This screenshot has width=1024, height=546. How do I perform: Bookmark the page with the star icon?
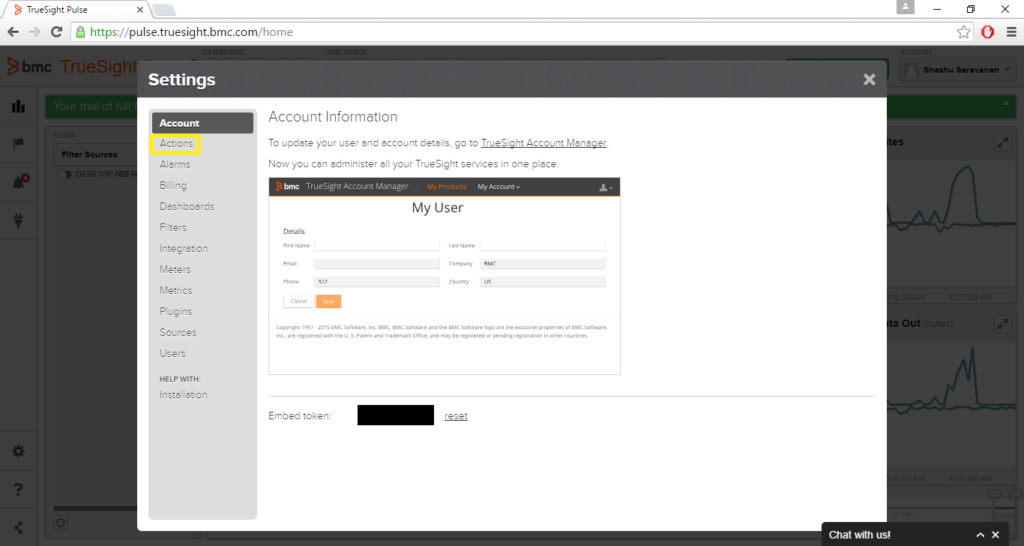963,32
